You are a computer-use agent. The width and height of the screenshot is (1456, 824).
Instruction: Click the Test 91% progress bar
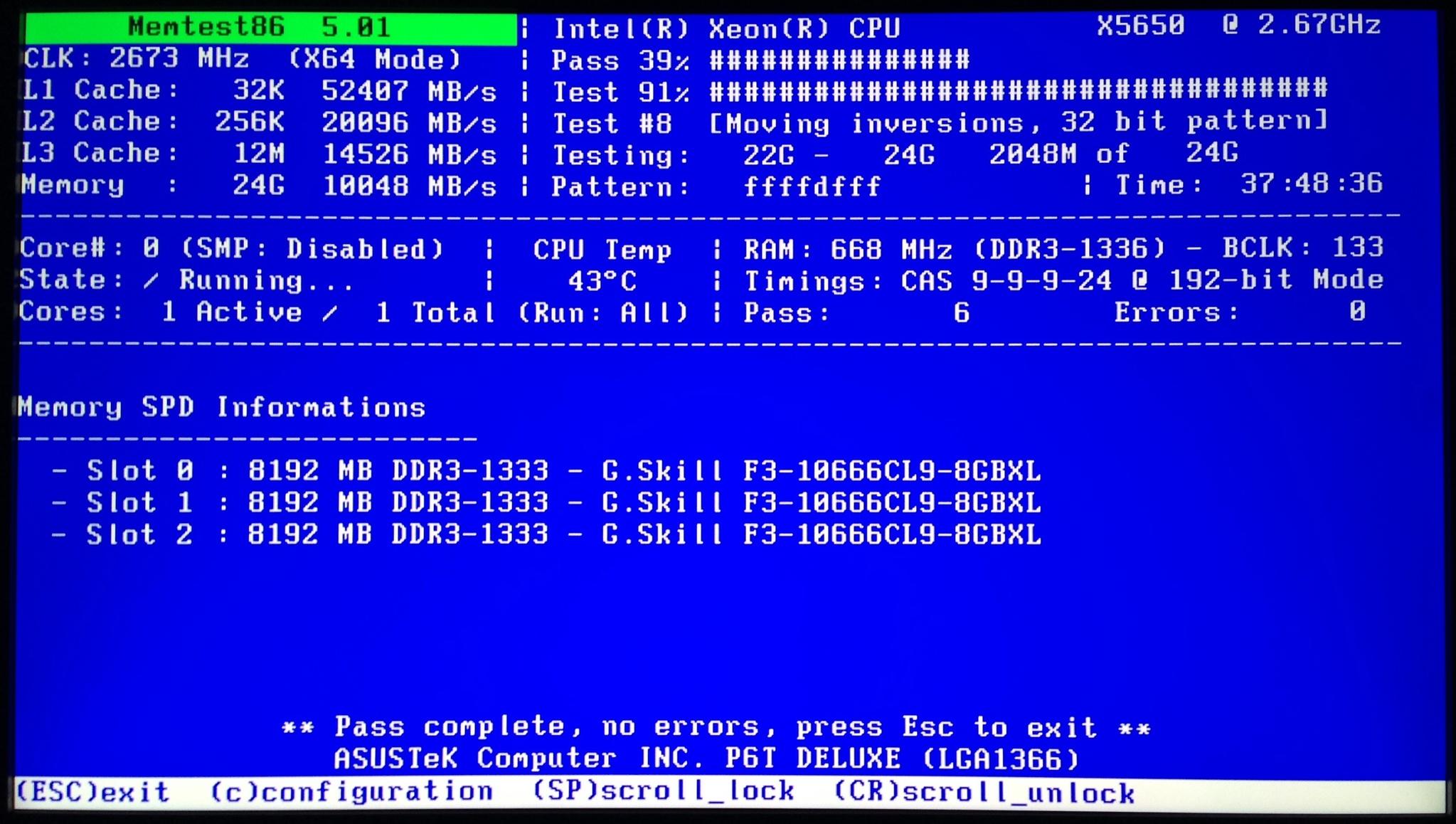point(1019,90)
